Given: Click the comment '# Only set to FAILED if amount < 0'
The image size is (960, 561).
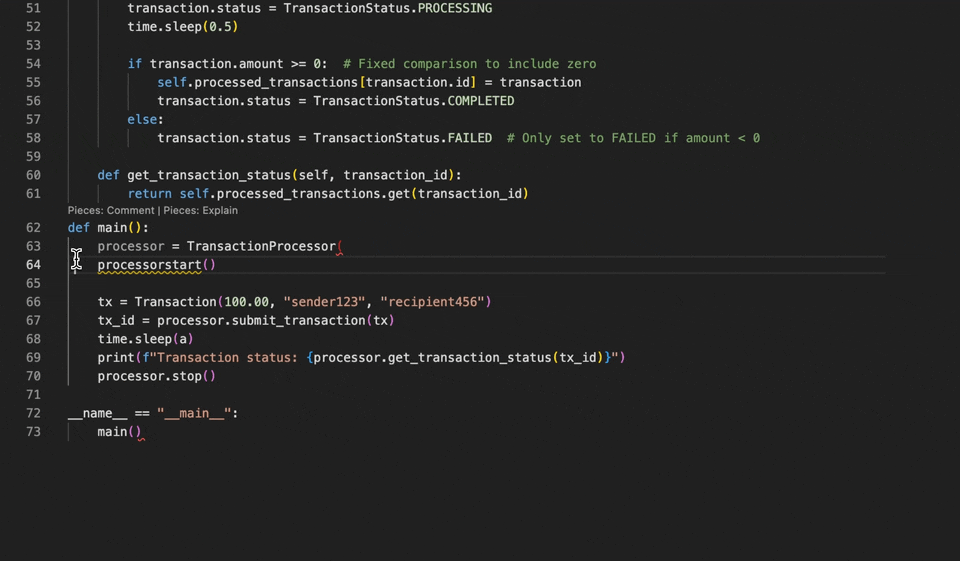Looking at the screenshot, I should pyautogui.click(x=634, y=138).
